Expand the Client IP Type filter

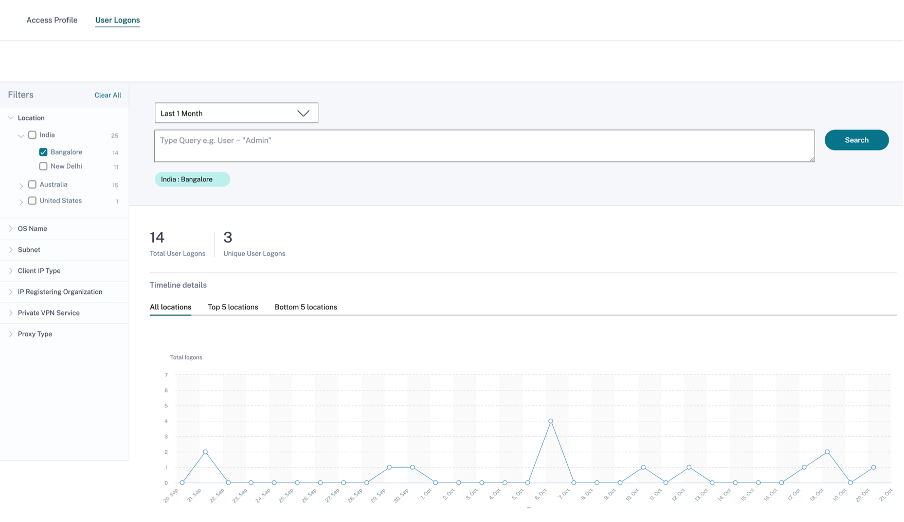coord(11,271)
